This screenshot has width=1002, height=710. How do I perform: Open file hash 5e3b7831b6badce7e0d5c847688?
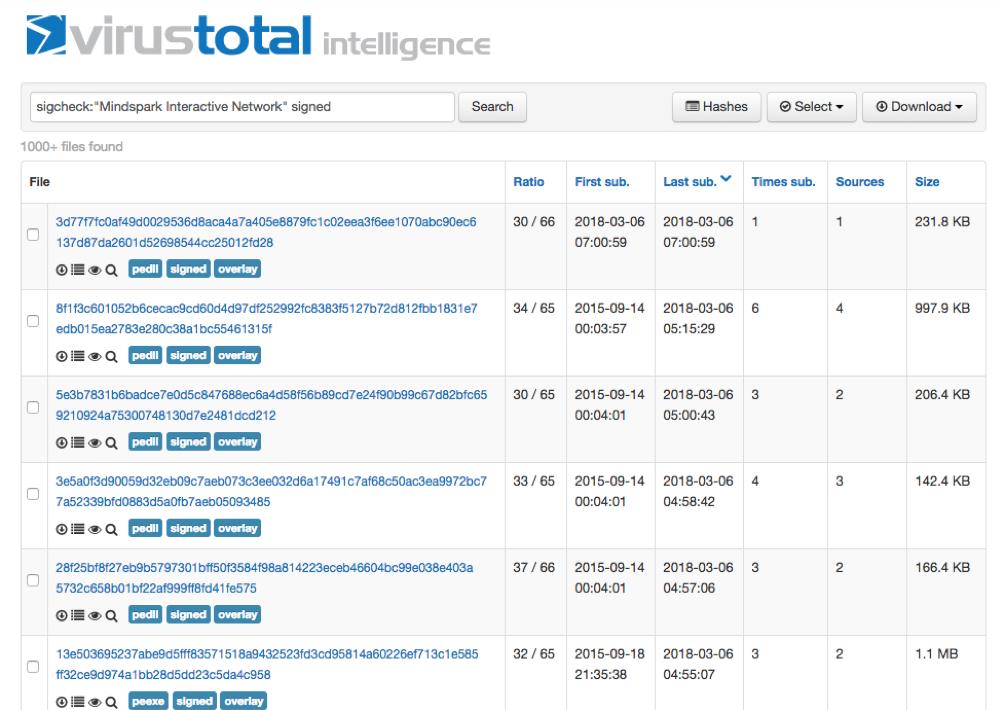[x=271, y=405]
